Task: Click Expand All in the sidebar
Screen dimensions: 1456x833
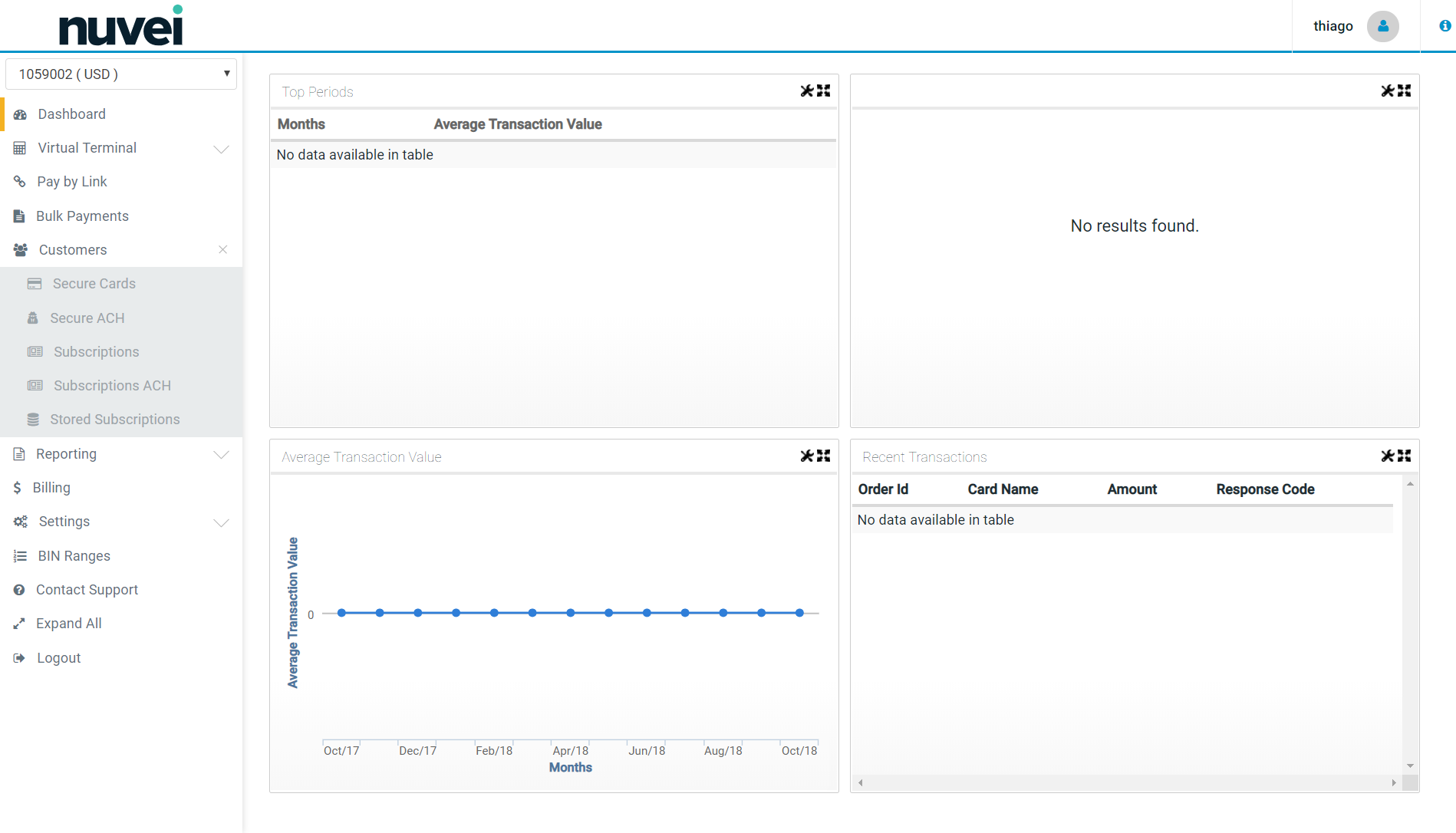Action: coord(68,624)
